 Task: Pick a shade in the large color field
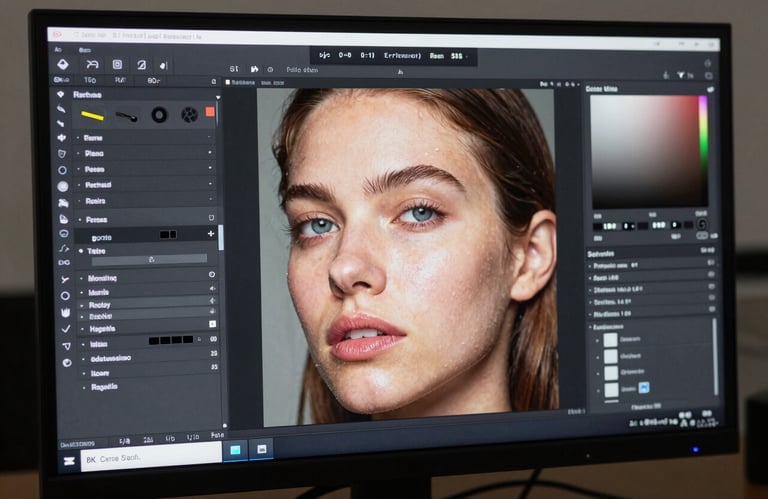pos(646,151)
